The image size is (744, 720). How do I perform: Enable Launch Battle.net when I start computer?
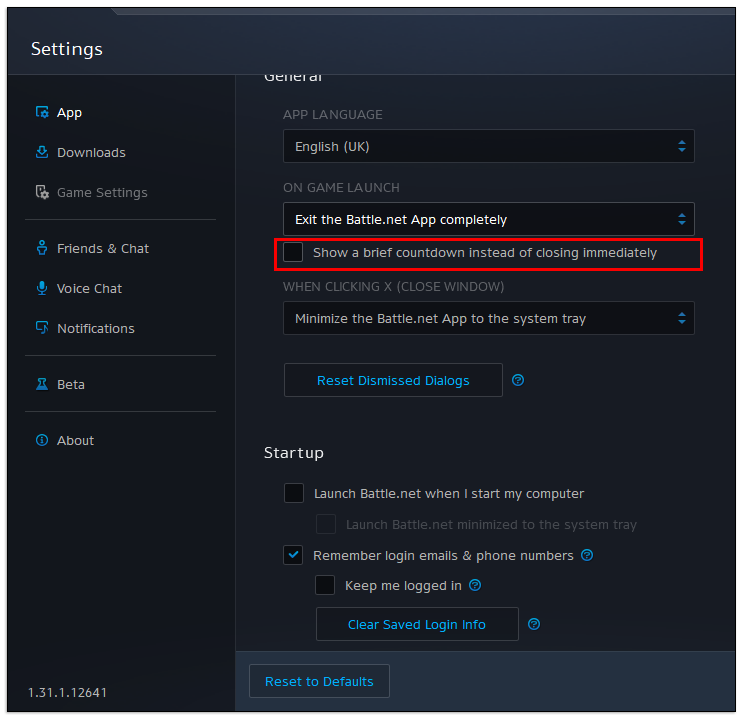pos(294,493)
